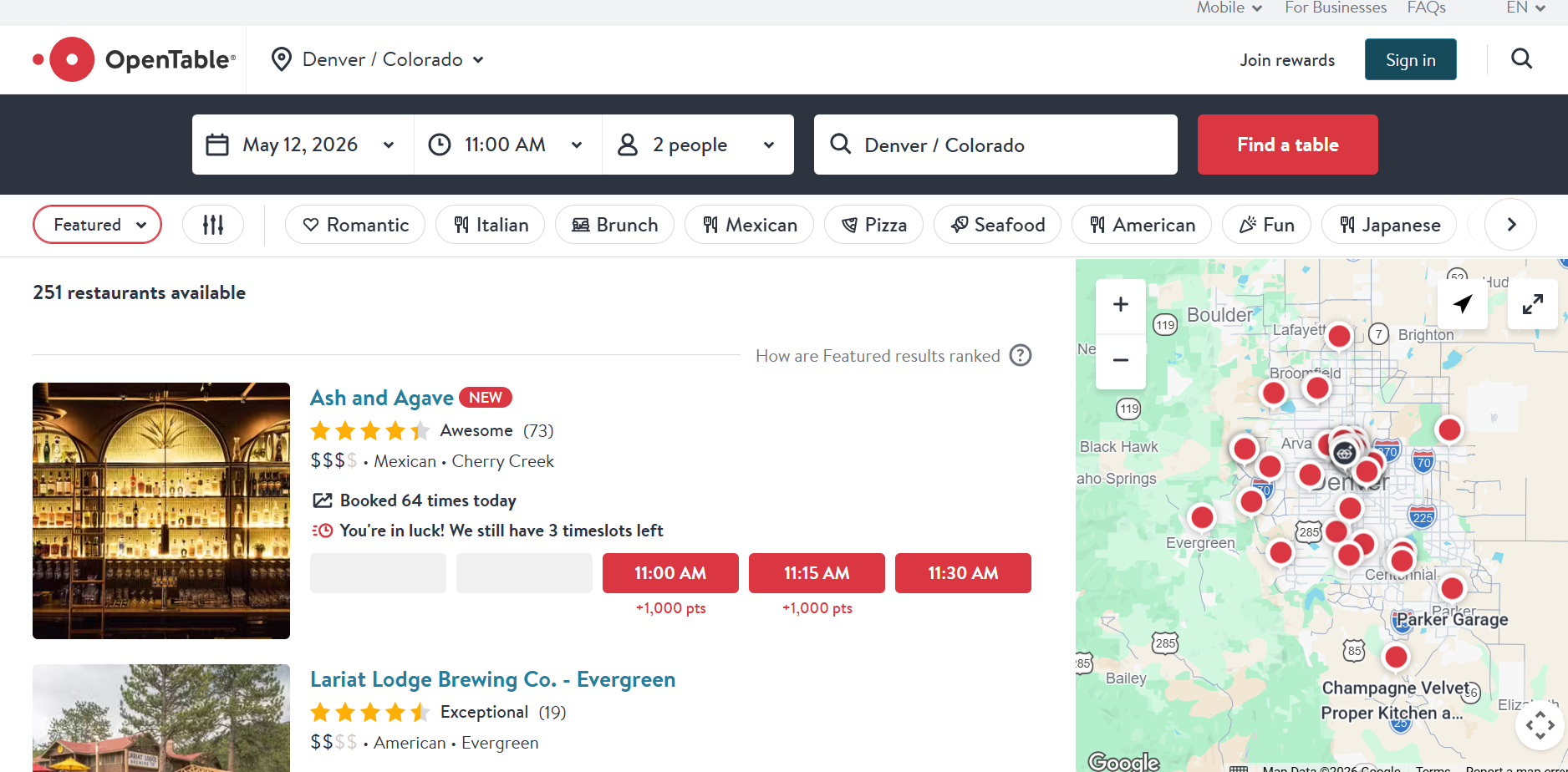Screen dimensions: 1568x772
Task: Click the Google logo on the map
Action: 1123,761
